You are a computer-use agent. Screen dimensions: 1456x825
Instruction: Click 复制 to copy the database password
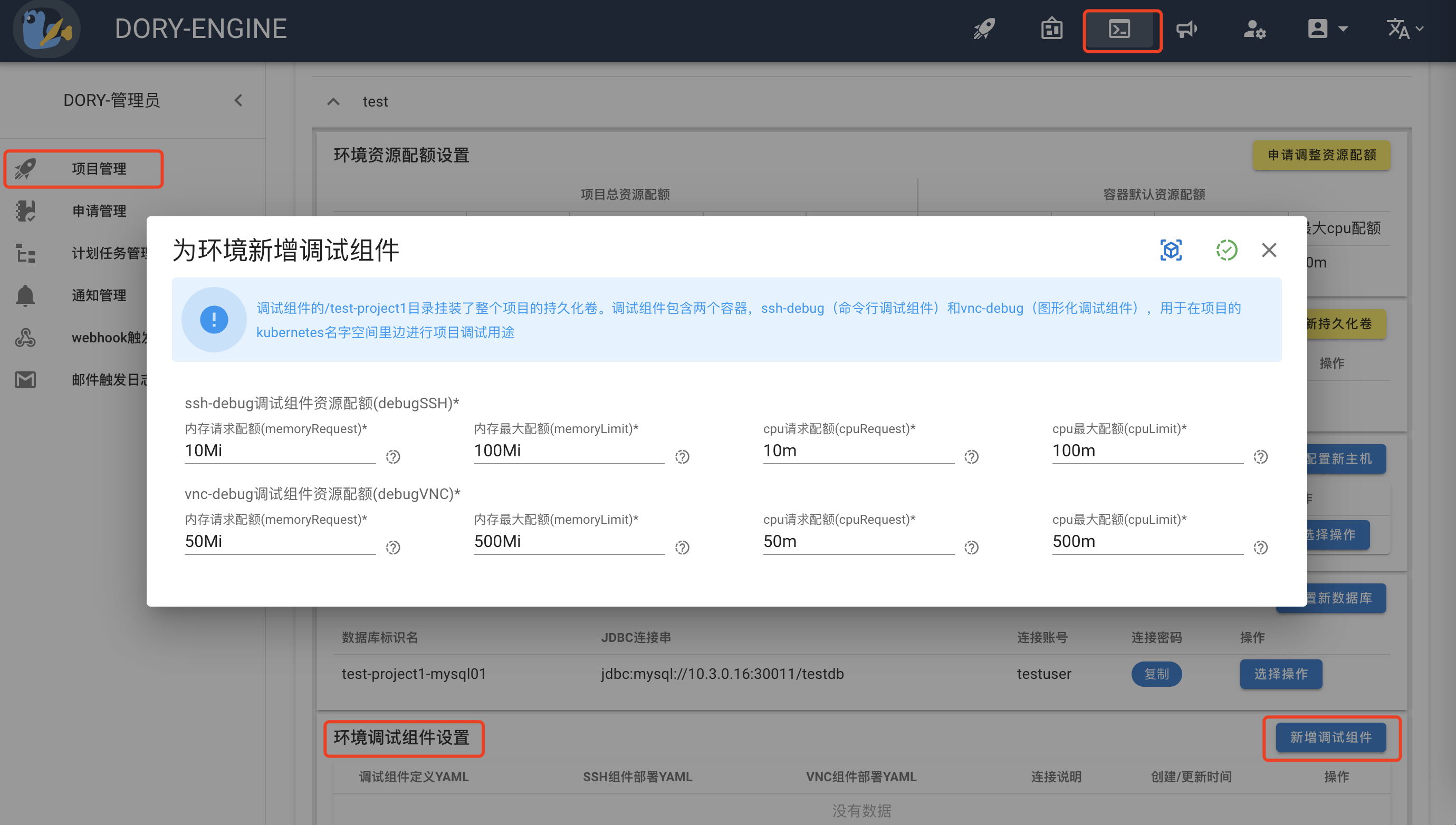point(1156,674)
